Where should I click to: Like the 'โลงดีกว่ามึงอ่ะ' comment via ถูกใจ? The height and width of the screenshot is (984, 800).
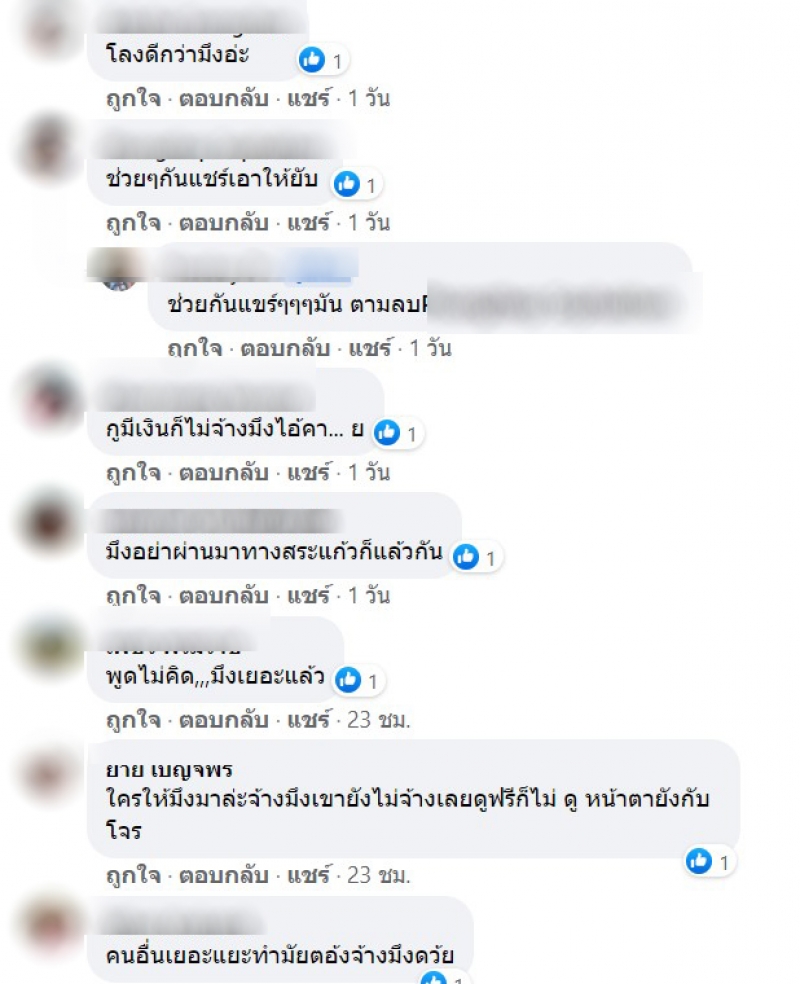point(134,99)
